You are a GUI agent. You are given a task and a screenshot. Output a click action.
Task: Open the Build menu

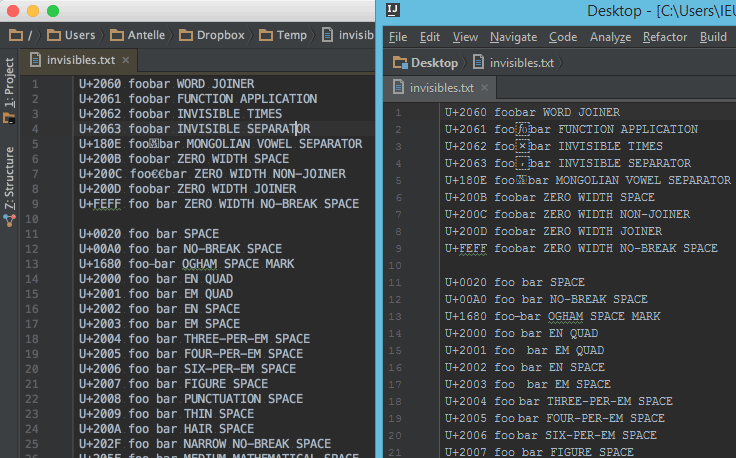pyautogui.click(x=713, y=37)
